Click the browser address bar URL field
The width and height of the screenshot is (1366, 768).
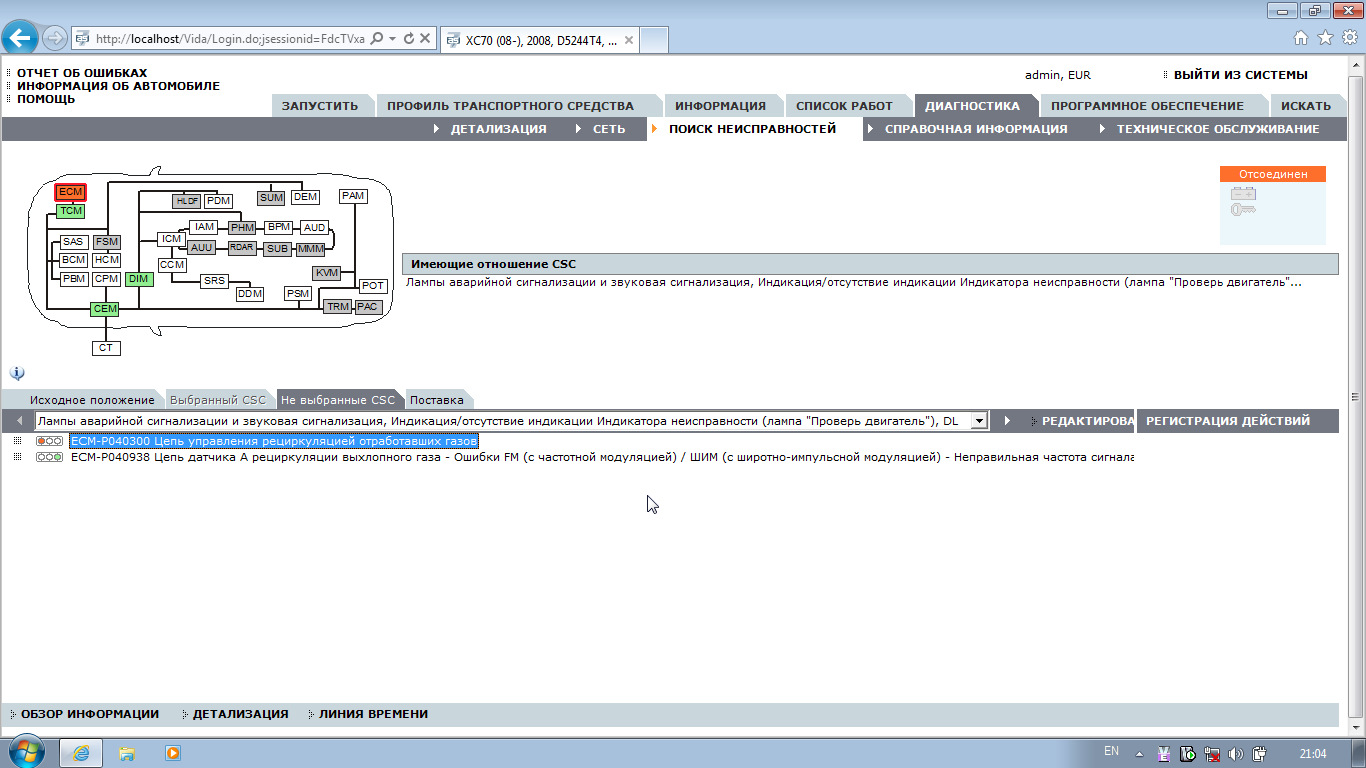(230, 39)
